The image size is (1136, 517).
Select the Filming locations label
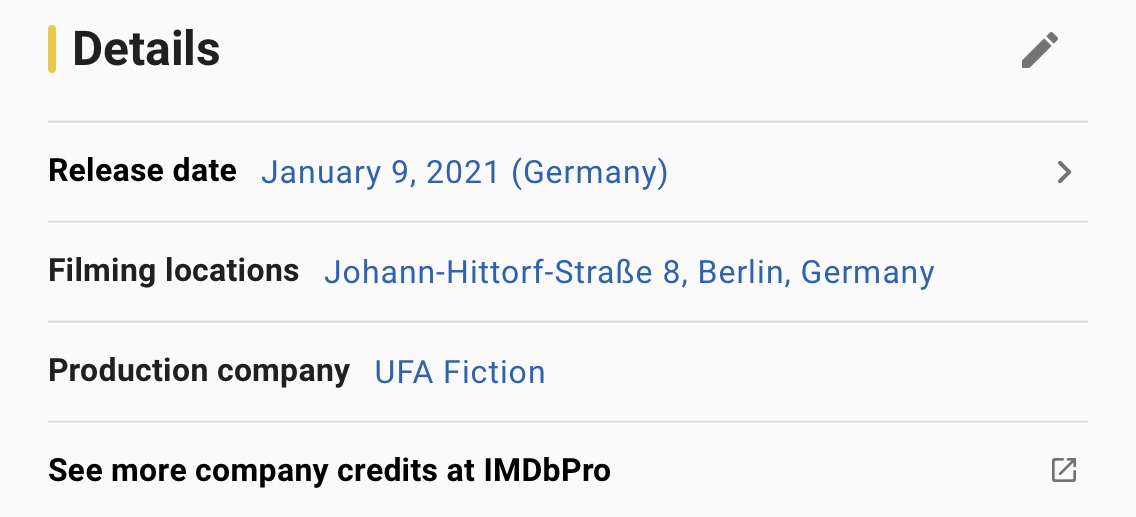[x=173, y=271]
